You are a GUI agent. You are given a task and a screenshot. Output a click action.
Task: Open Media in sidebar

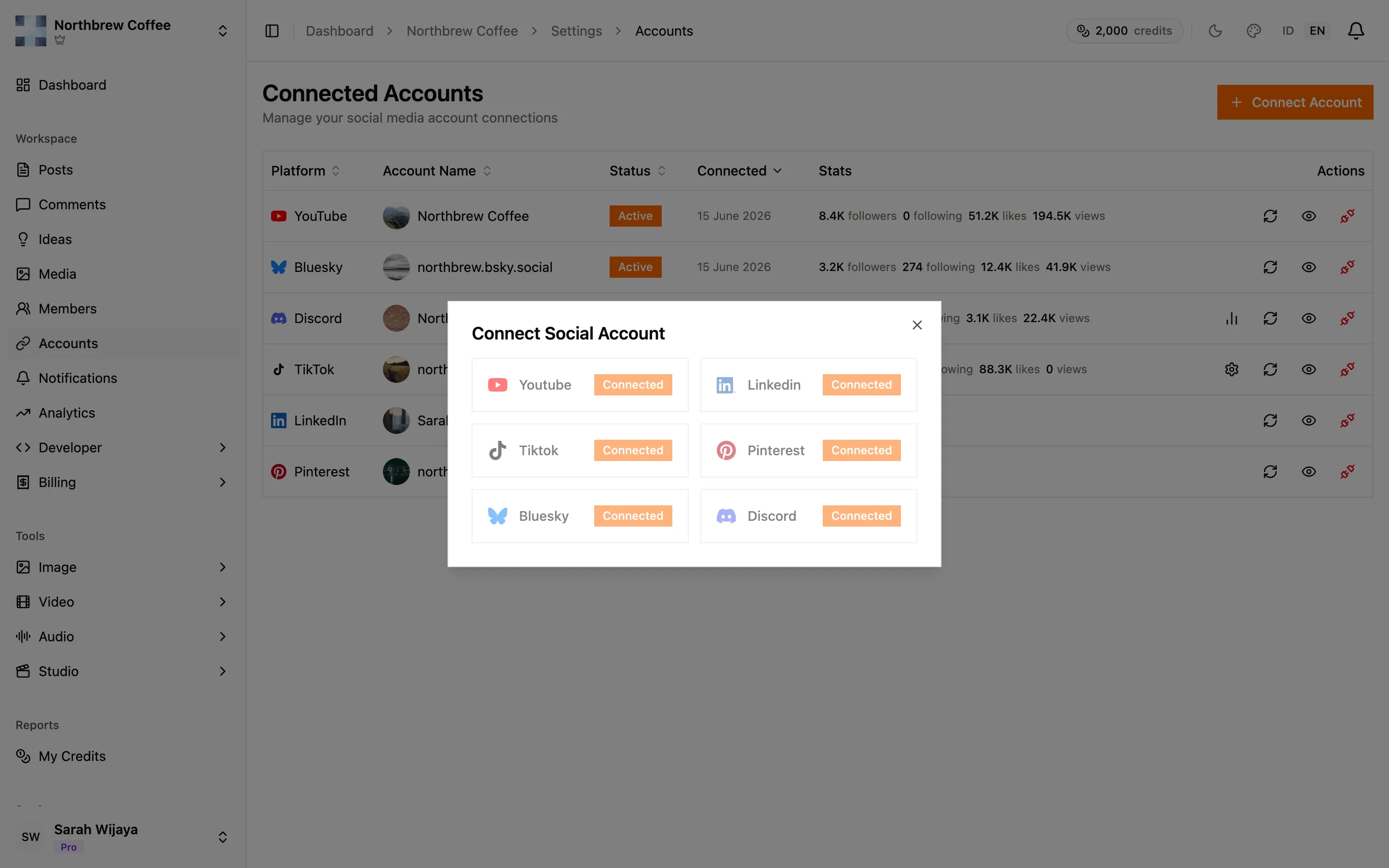(122, 274)
